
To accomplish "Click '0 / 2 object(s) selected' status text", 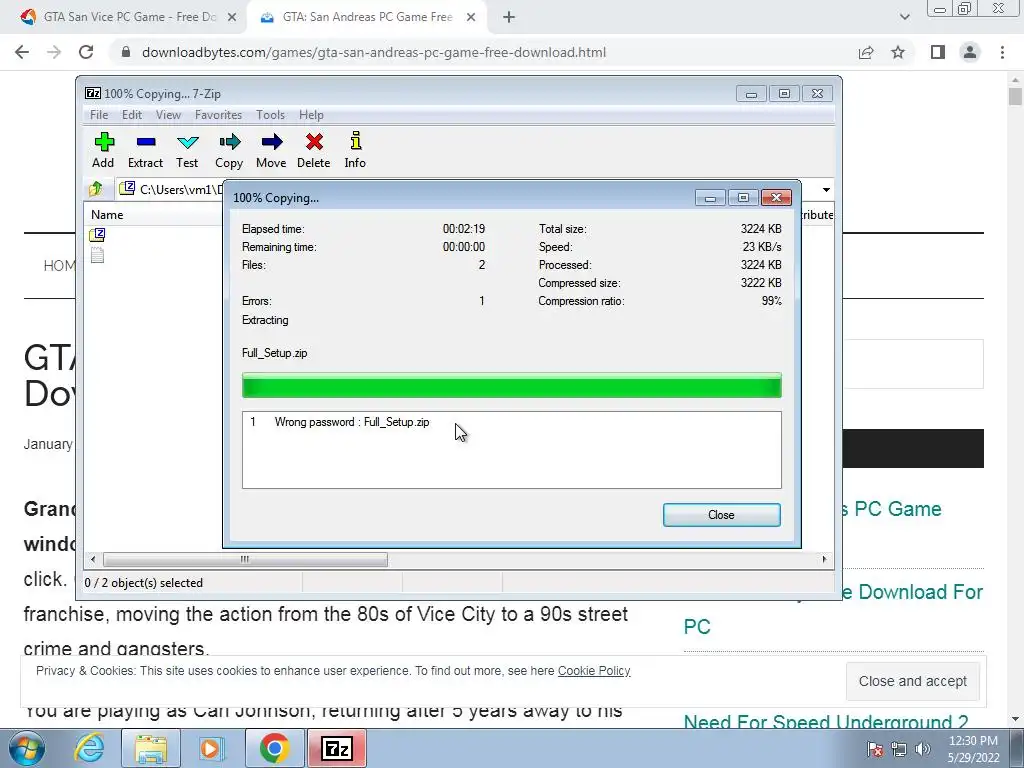I will 144,583.
